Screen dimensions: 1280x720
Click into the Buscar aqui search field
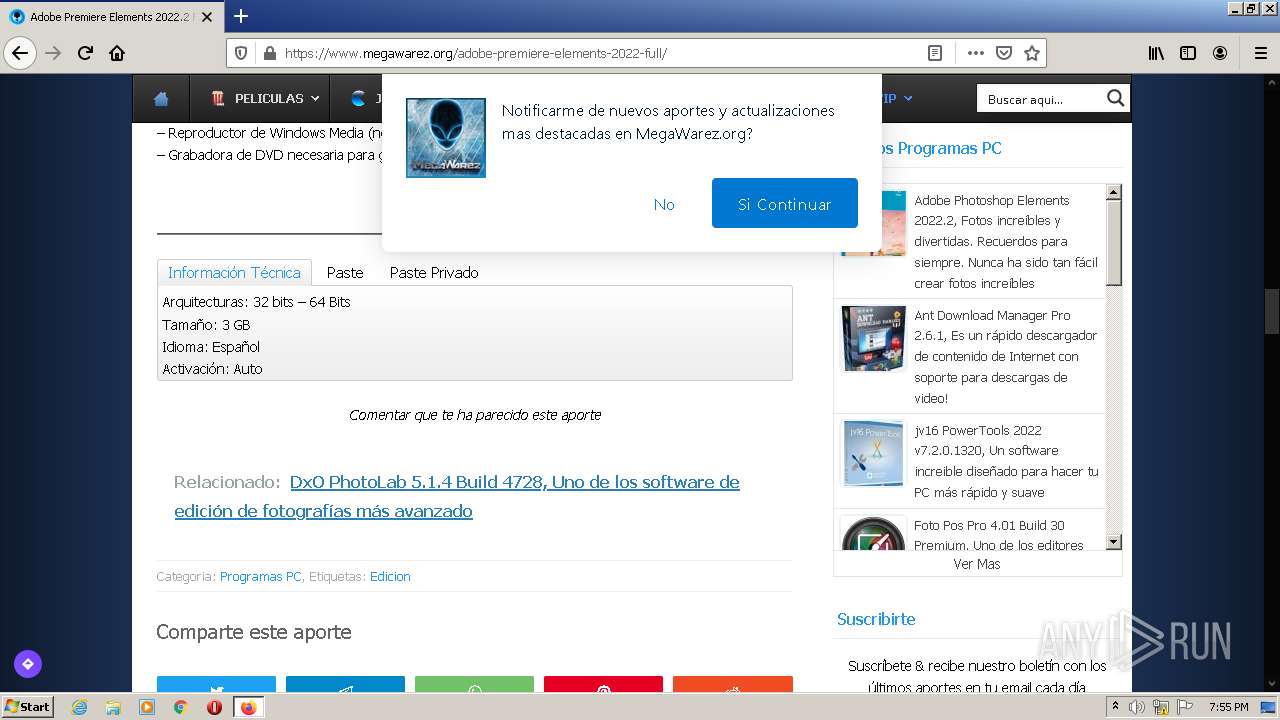[1040, 99]
